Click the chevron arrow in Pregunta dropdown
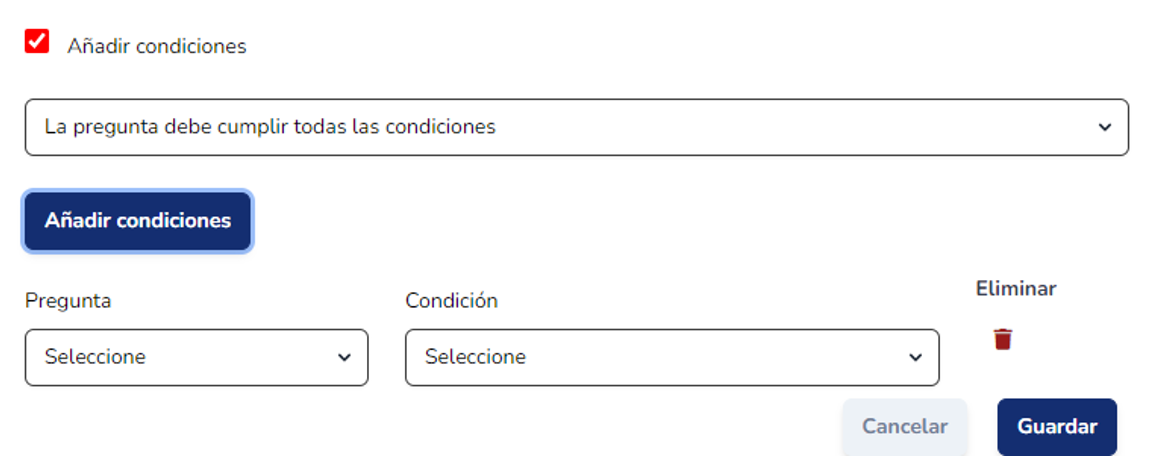 tap(344, 357)
